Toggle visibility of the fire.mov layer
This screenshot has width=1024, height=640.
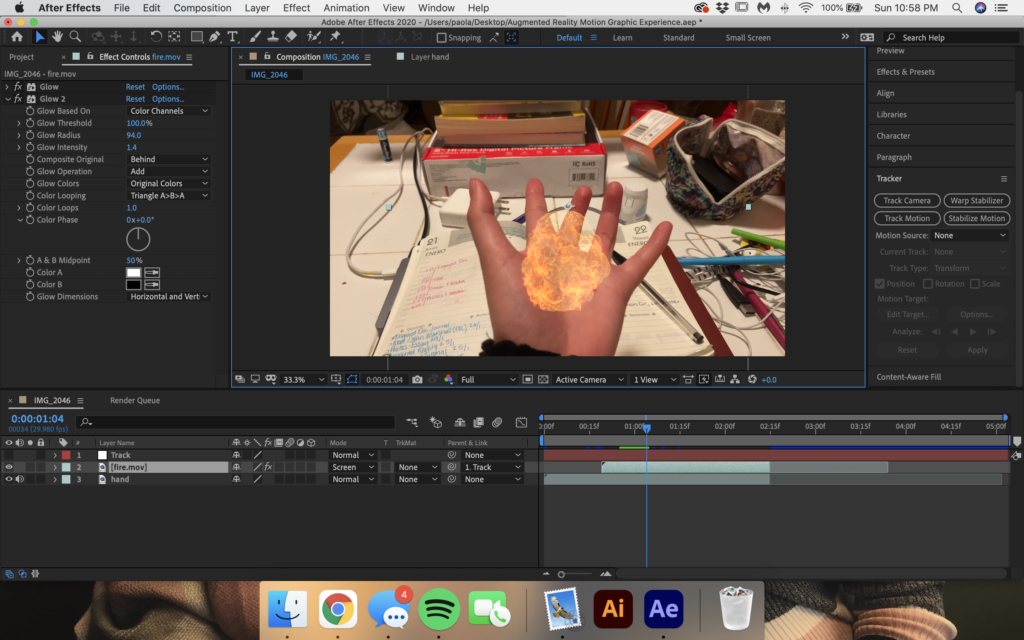pos(9,467)
